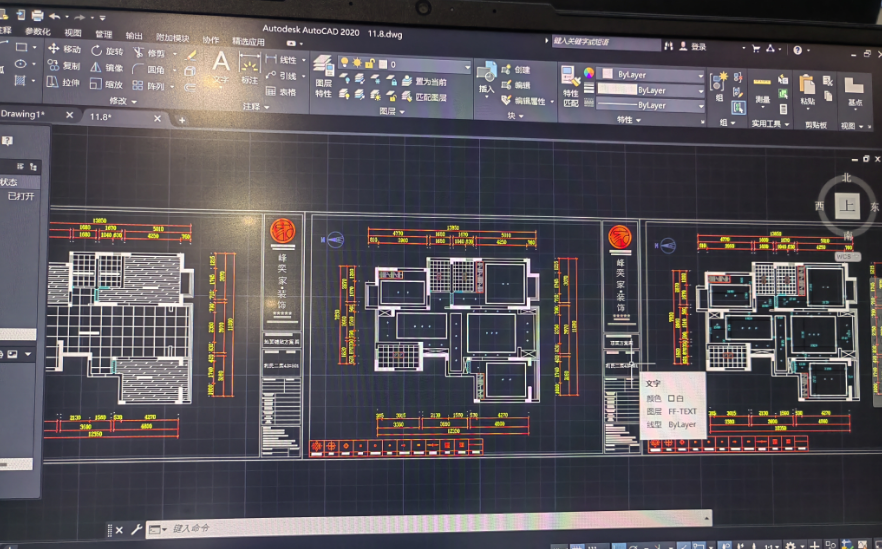Toggle the layer on/off lightbulb icon
This screenshot has width=882, height=549.
[344, 63]
